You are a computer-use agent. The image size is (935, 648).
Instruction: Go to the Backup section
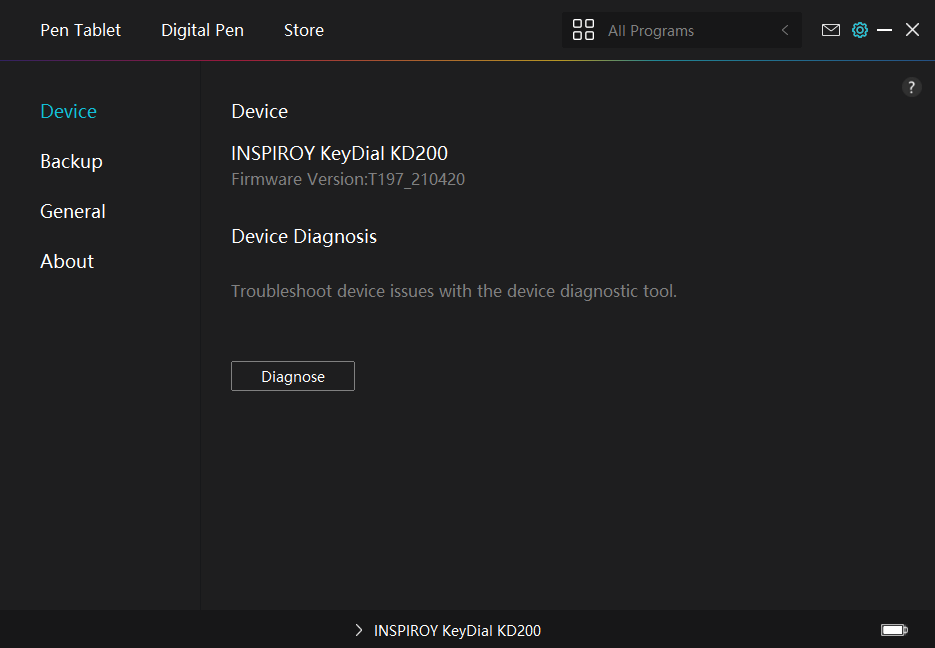pos(71,162)
